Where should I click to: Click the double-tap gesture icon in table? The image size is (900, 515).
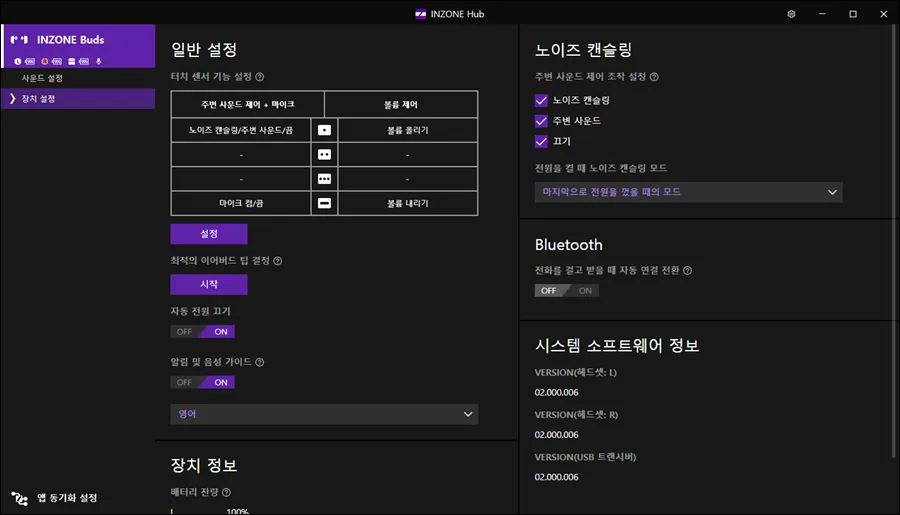click(324, 154)
